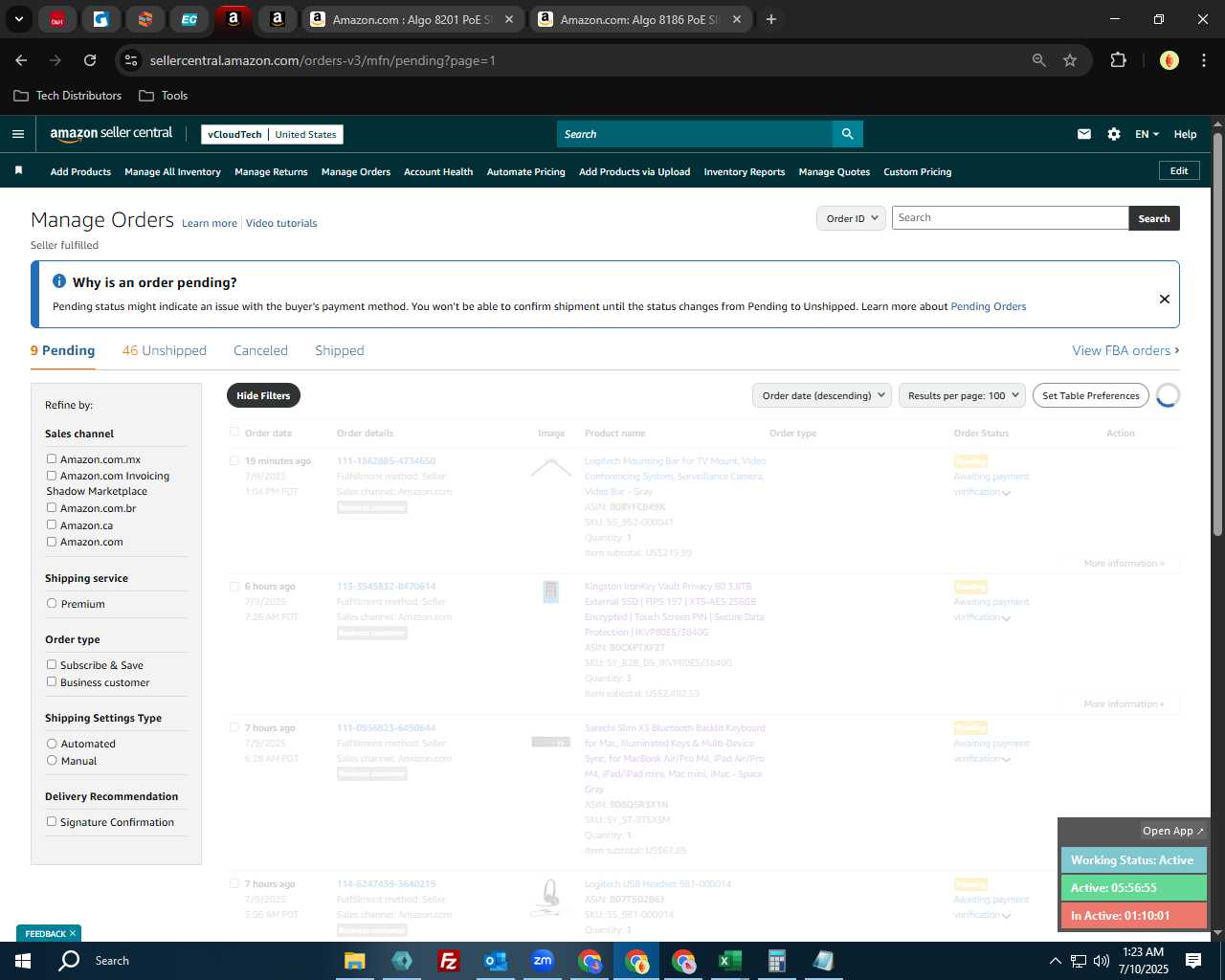Open Manage All Inventory menu item
Screen dimensions: 1225x980
172,172
